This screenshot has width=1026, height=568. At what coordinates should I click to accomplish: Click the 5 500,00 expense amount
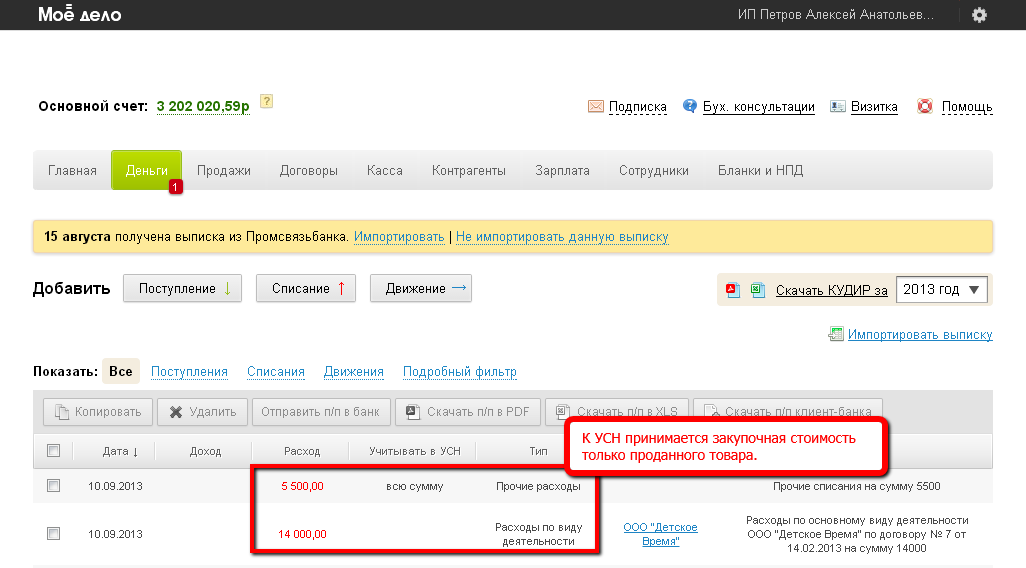click(x=302, y=486)
